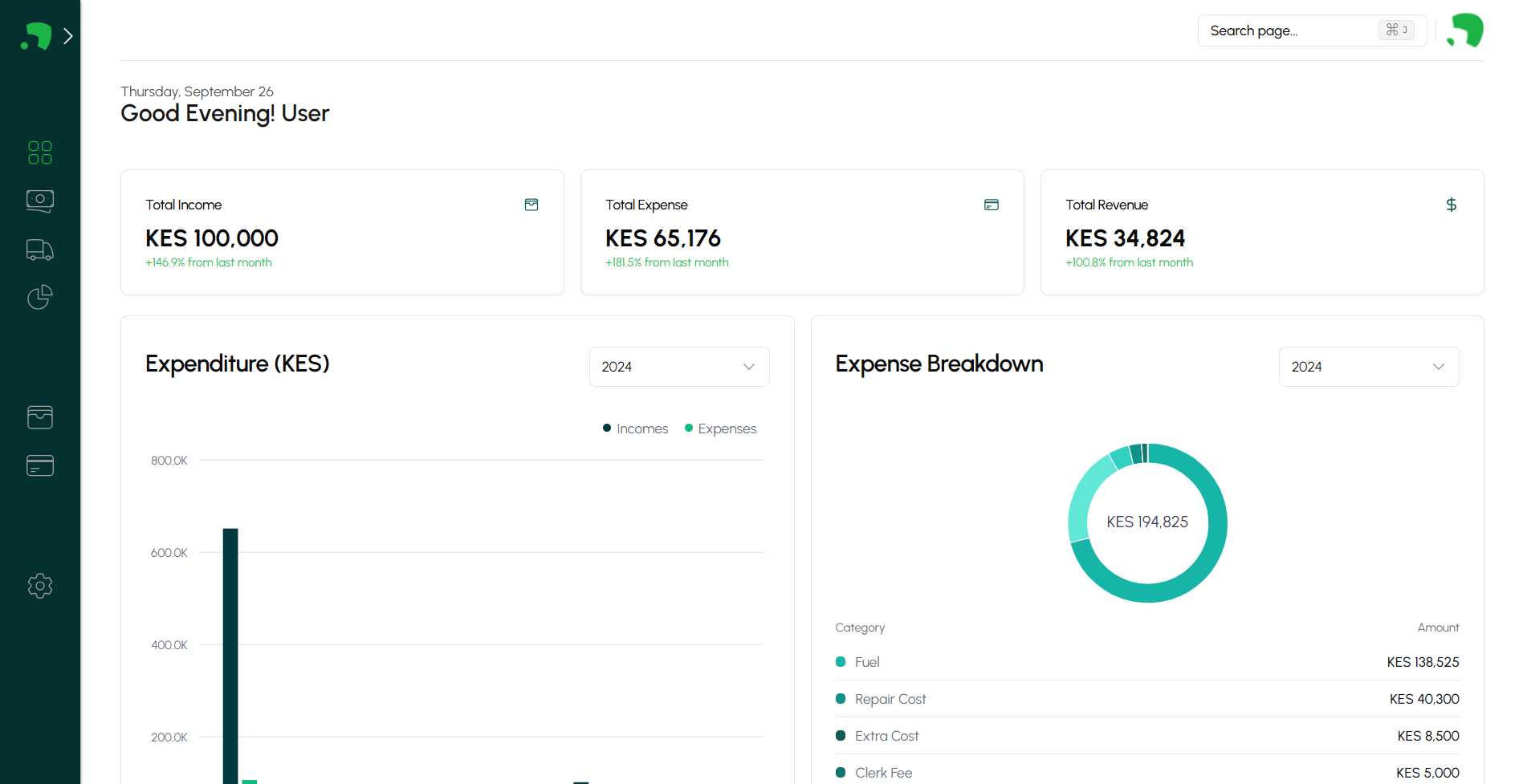Open the pie chart reports icon
Image resolution: width=1523 pixels, height=784 pixels.
click(x=40, y=298)
